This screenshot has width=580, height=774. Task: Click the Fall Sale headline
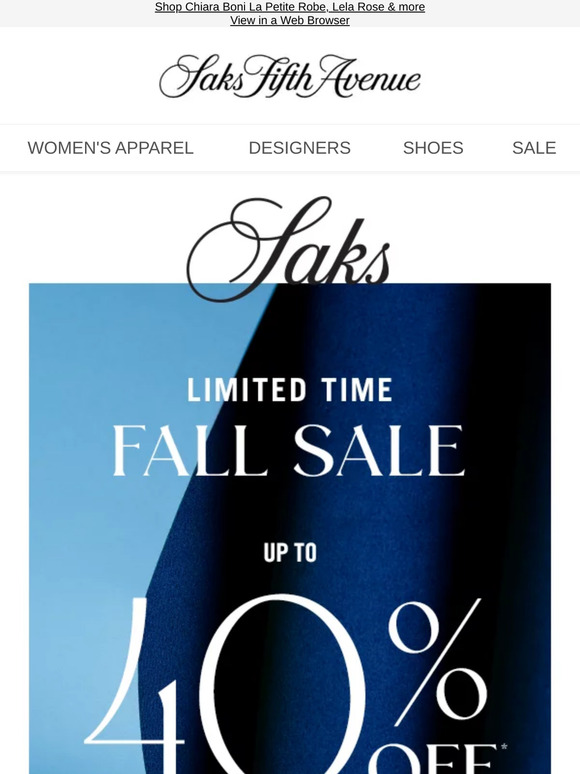click(x=289, y=451)
